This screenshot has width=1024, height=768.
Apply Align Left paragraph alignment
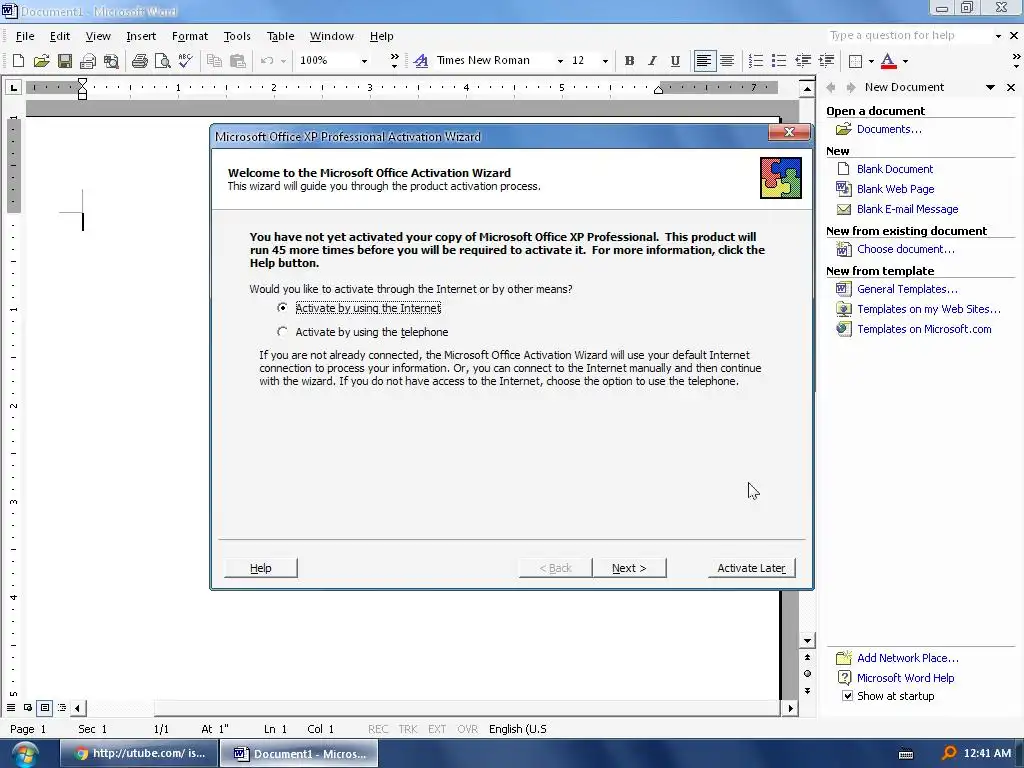click(703, 61)
